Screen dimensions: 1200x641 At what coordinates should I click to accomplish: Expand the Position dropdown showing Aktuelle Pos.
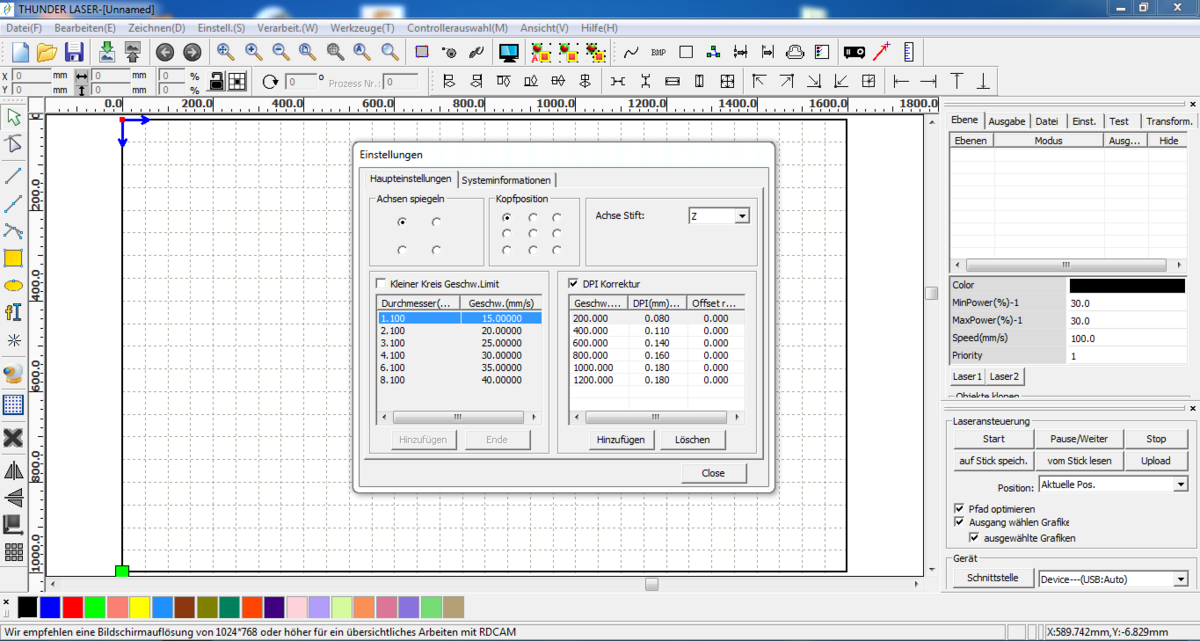point(1180,485)
